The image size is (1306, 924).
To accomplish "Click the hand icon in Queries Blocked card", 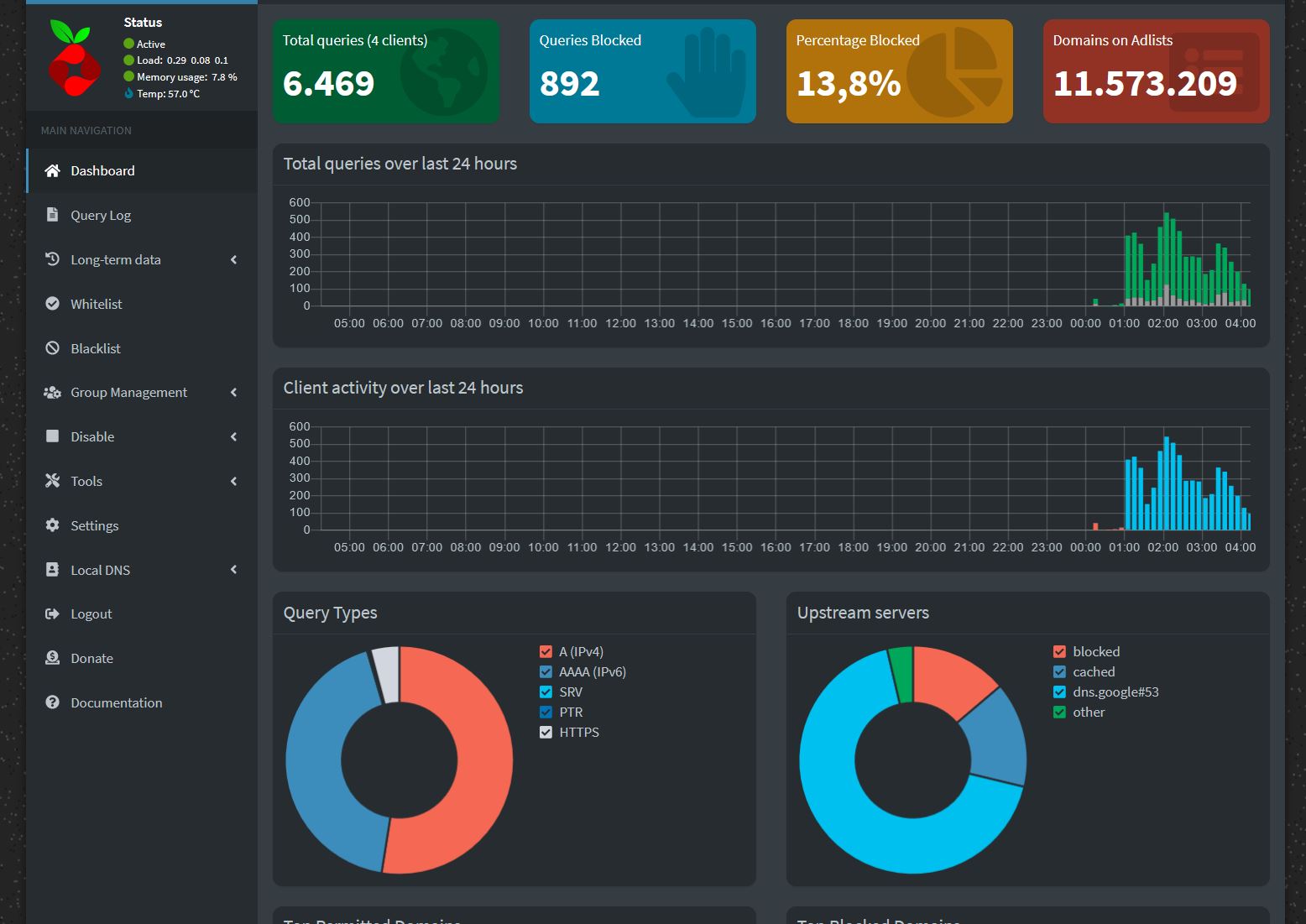I will (706, 72).
